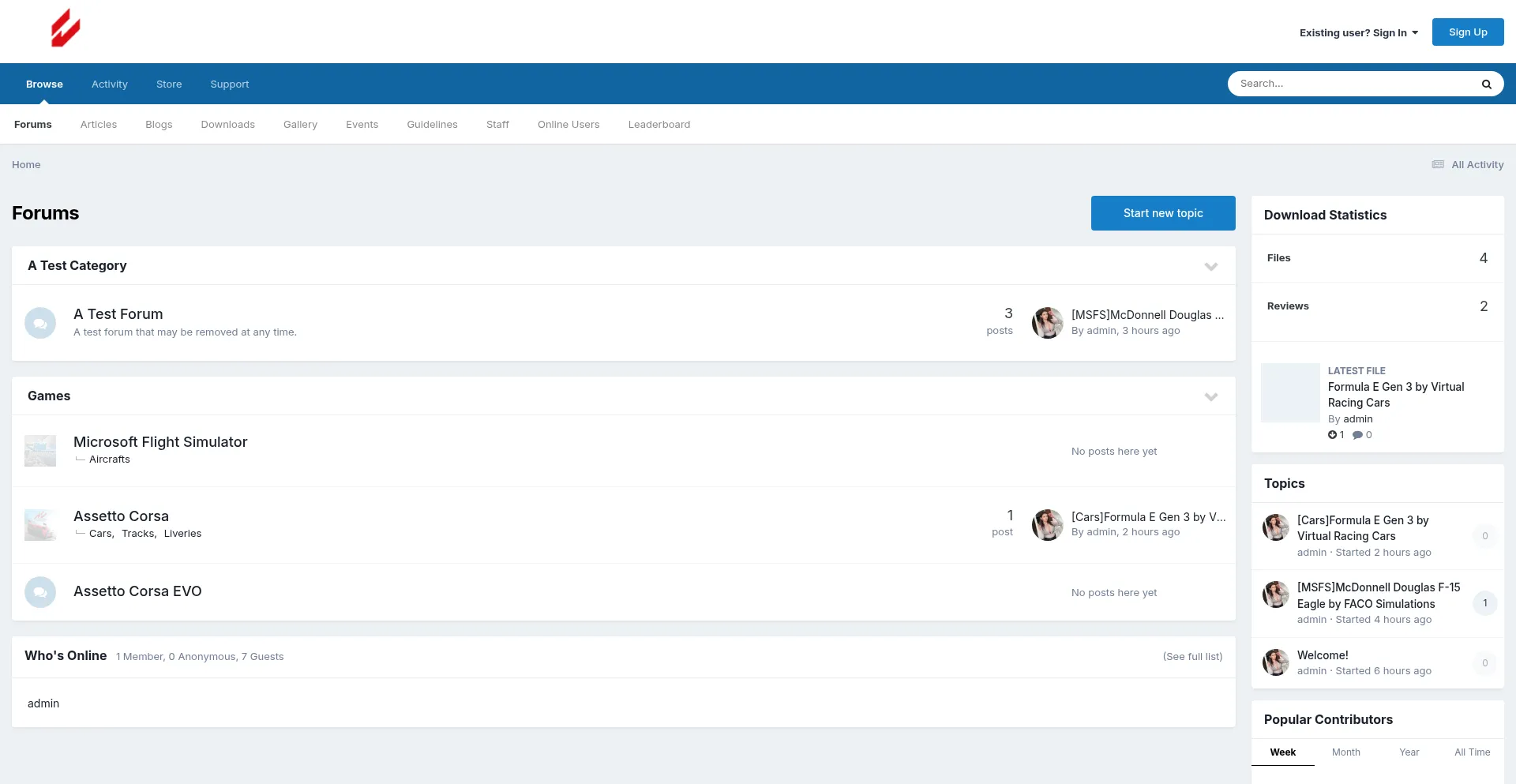Click admin's avatar next to the MSFS topic

[1275, 595]
